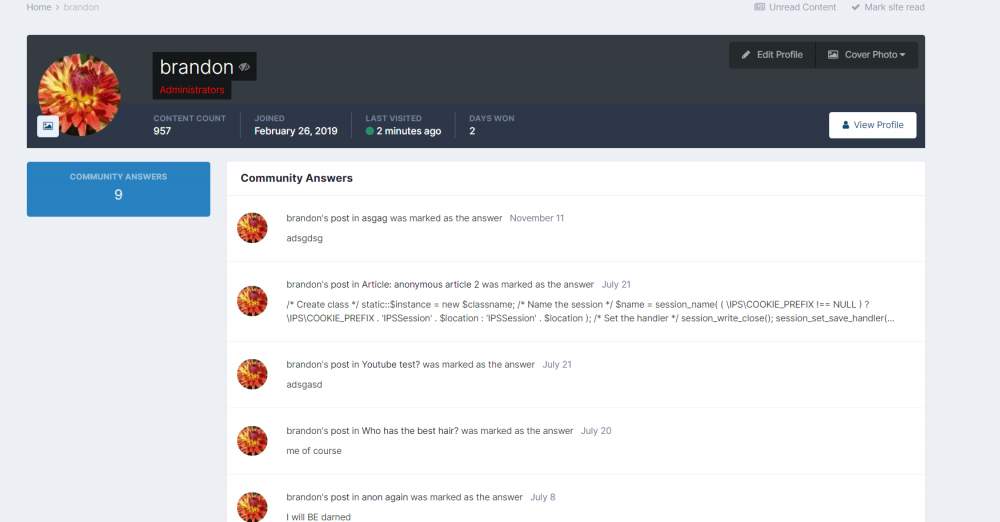Click July 21 date on Youtube test
The width and height of the screenshot is (1000, 522).
point(557,365)
